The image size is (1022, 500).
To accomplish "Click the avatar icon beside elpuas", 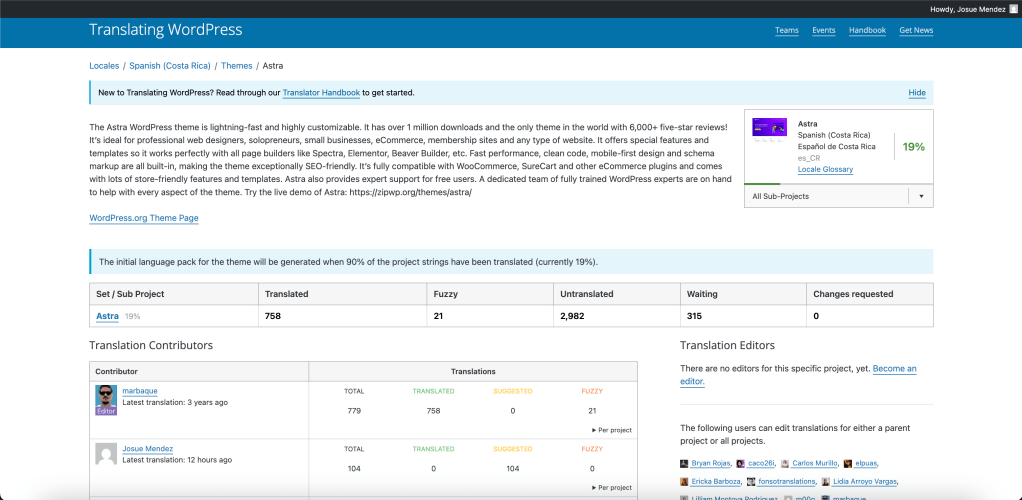I will (847, 464).
